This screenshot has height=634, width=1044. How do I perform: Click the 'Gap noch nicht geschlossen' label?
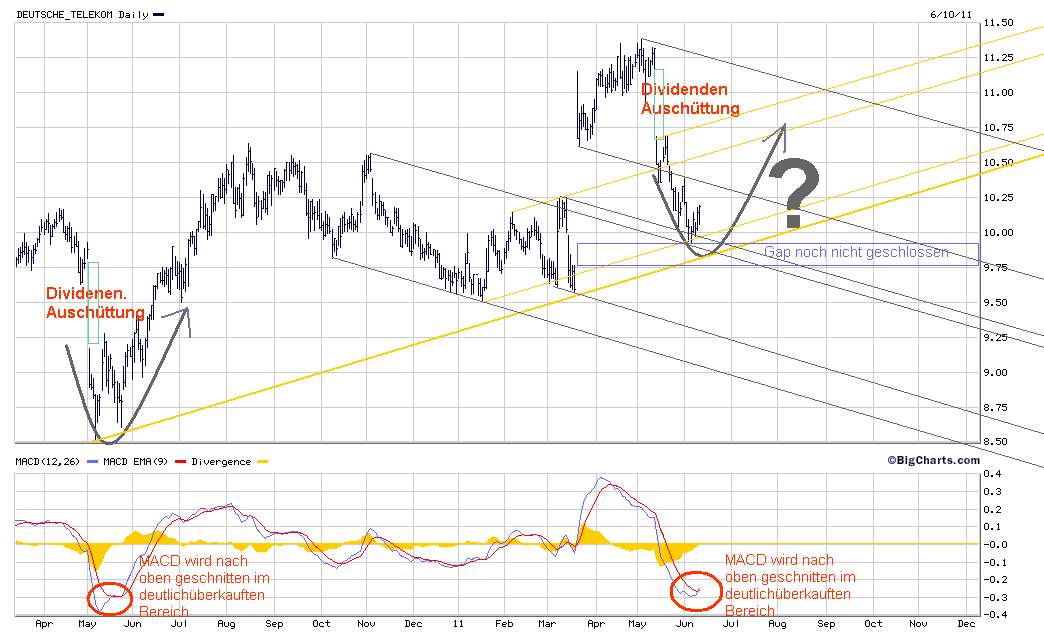click(856, 252)
